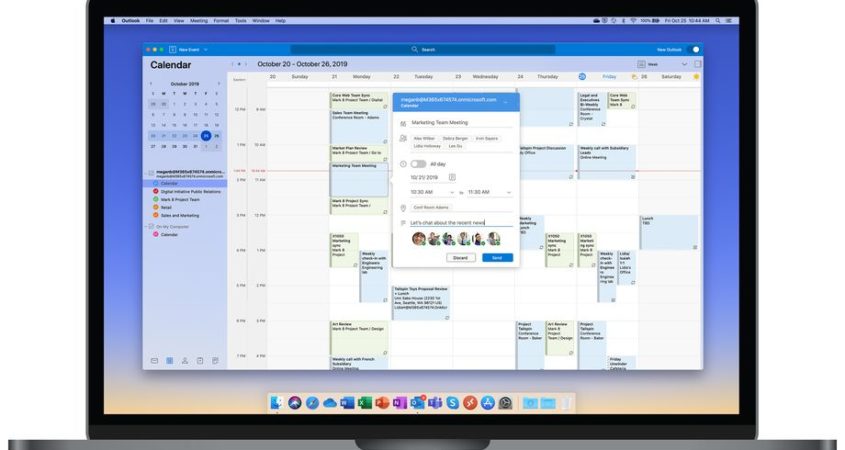Open the start time 10:30 AM dropdown
This screenshot has width=845, height=450.
[432, 192]
